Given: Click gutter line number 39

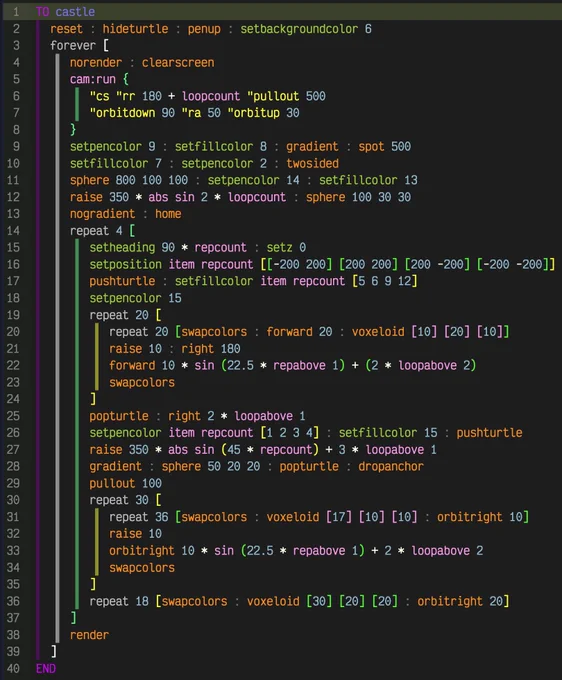Looking at the screenshot, I should [x=13, y=652].
